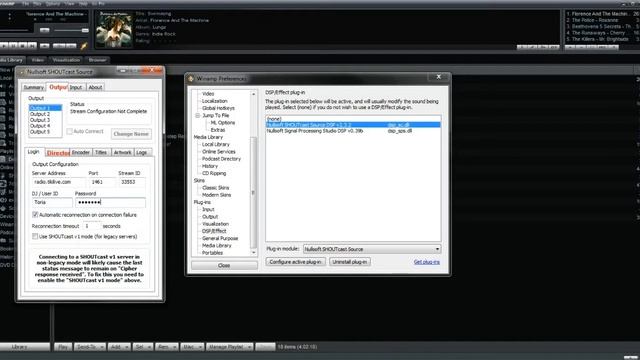640x360 pixels.
Task: Select Output 1 in output list
Action: [x=45, y=108]
